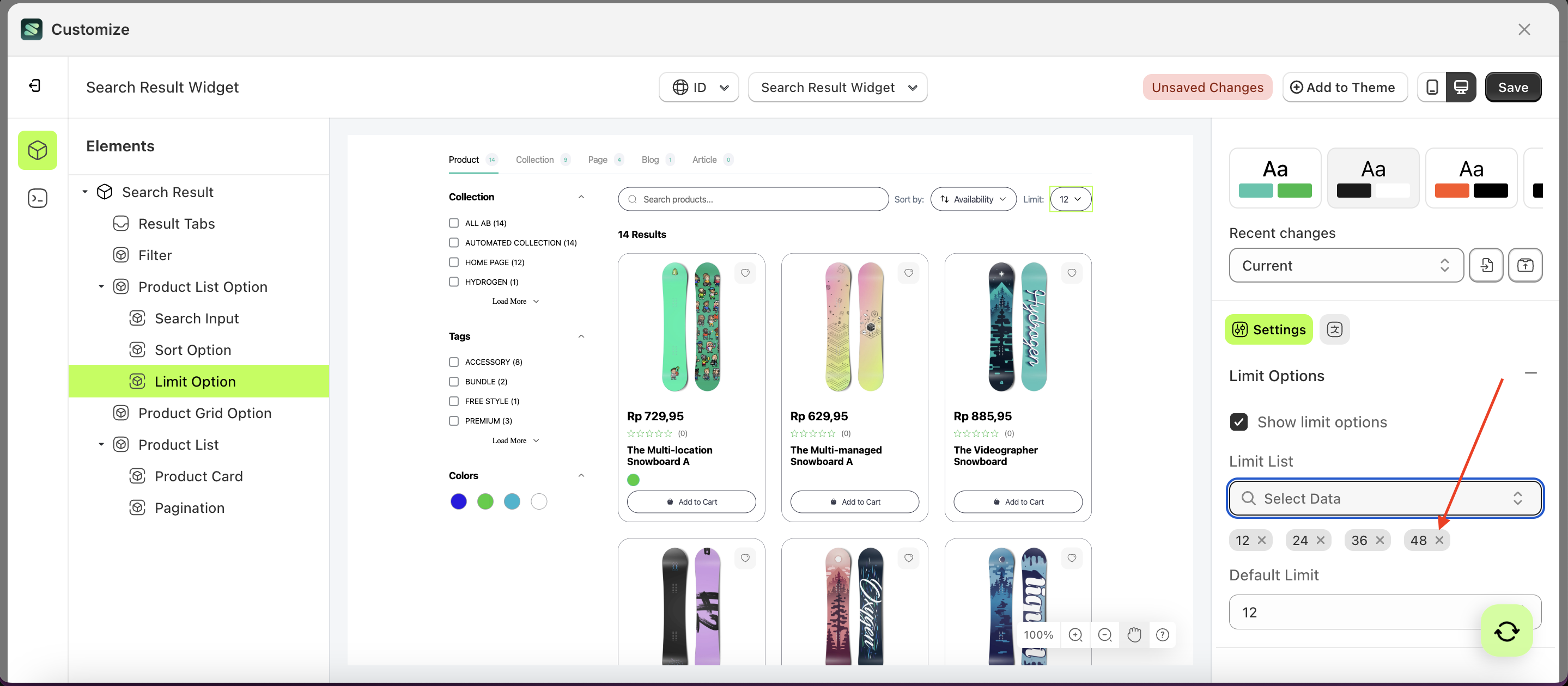This screenshot has width=1568, height=686.
Task: Switch to the Collection tab
Action: [x=534, y=160]
